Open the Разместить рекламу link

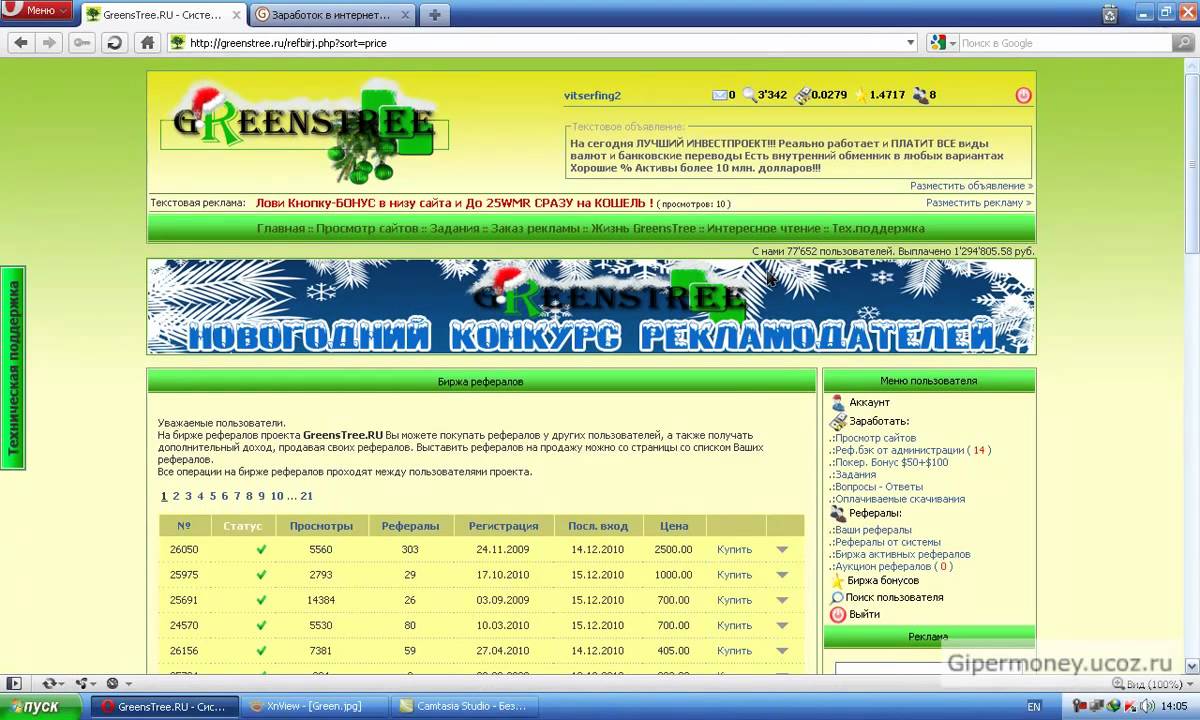pyautogui.click(x=978, y=202)
